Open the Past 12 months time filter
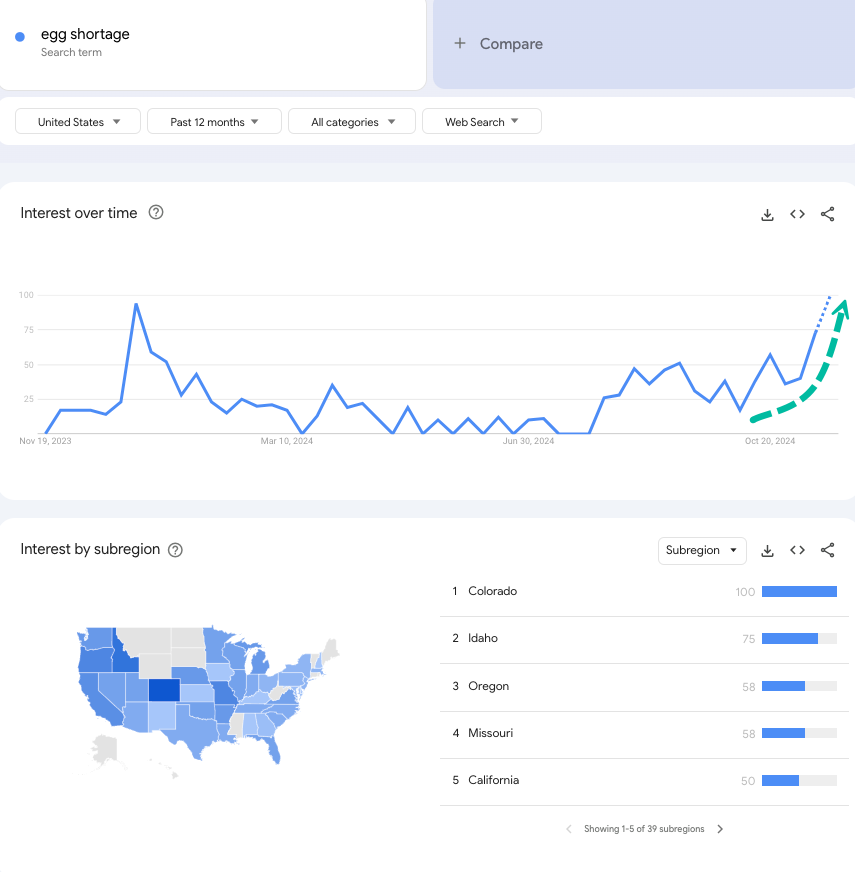855x872 pixels. pos(213,122)
